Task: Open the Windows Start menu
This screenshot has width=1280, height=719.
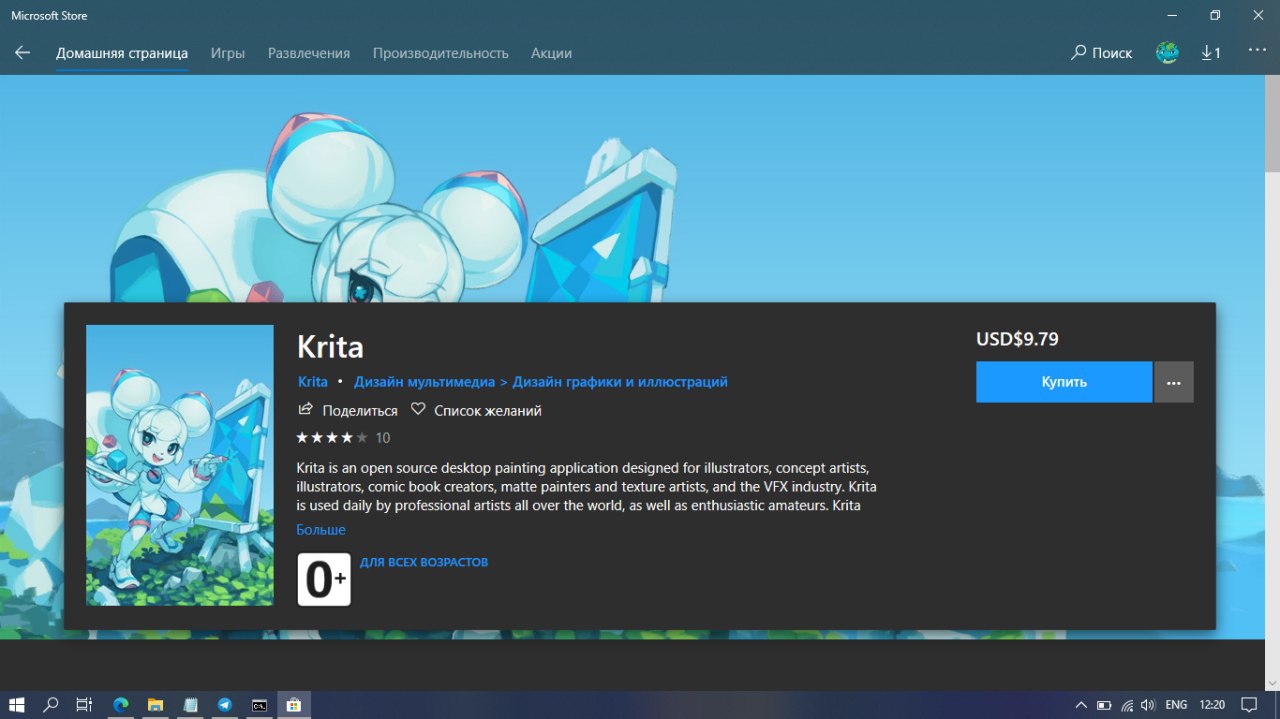Action: pyautogui.click(x=17, y=705)
